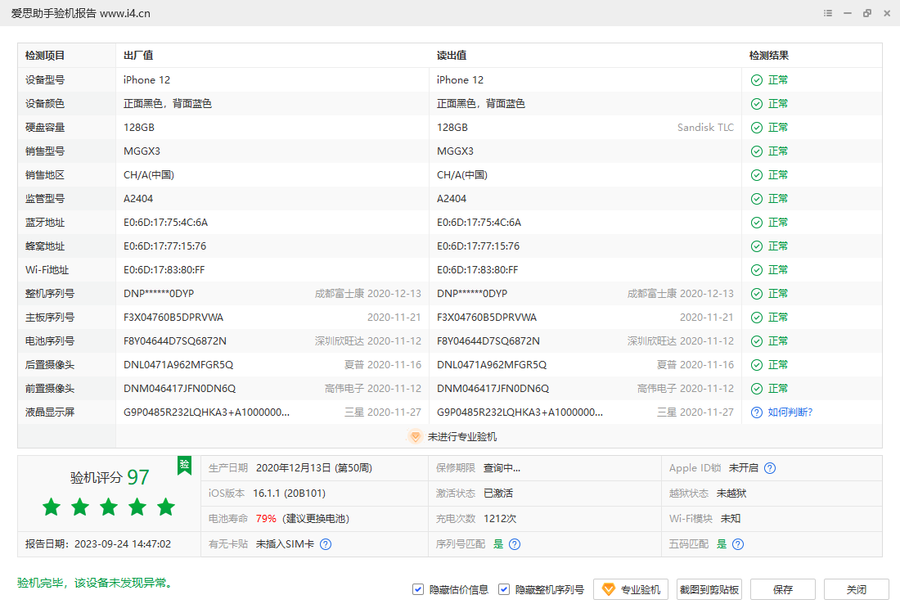Viewport: 900px width, 613px height.
Task: Click the shield icon beside 未进行专业验机
Action: (415, 437)
